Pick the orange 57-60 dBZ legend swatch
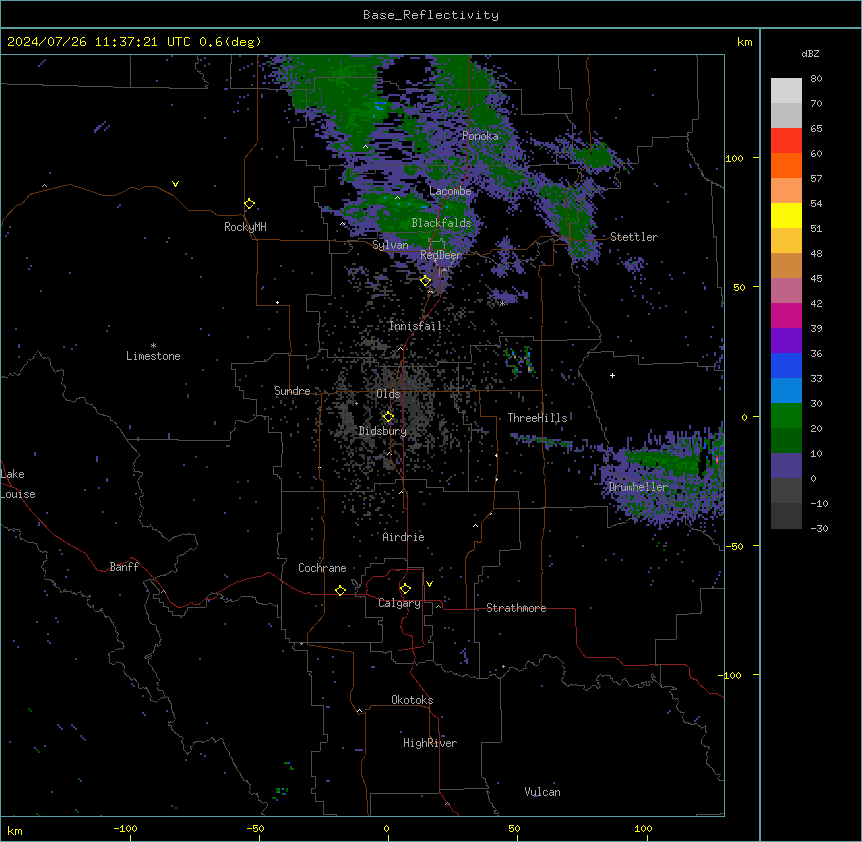The width and height of the screenshot is (862, 842). (786, 165)
